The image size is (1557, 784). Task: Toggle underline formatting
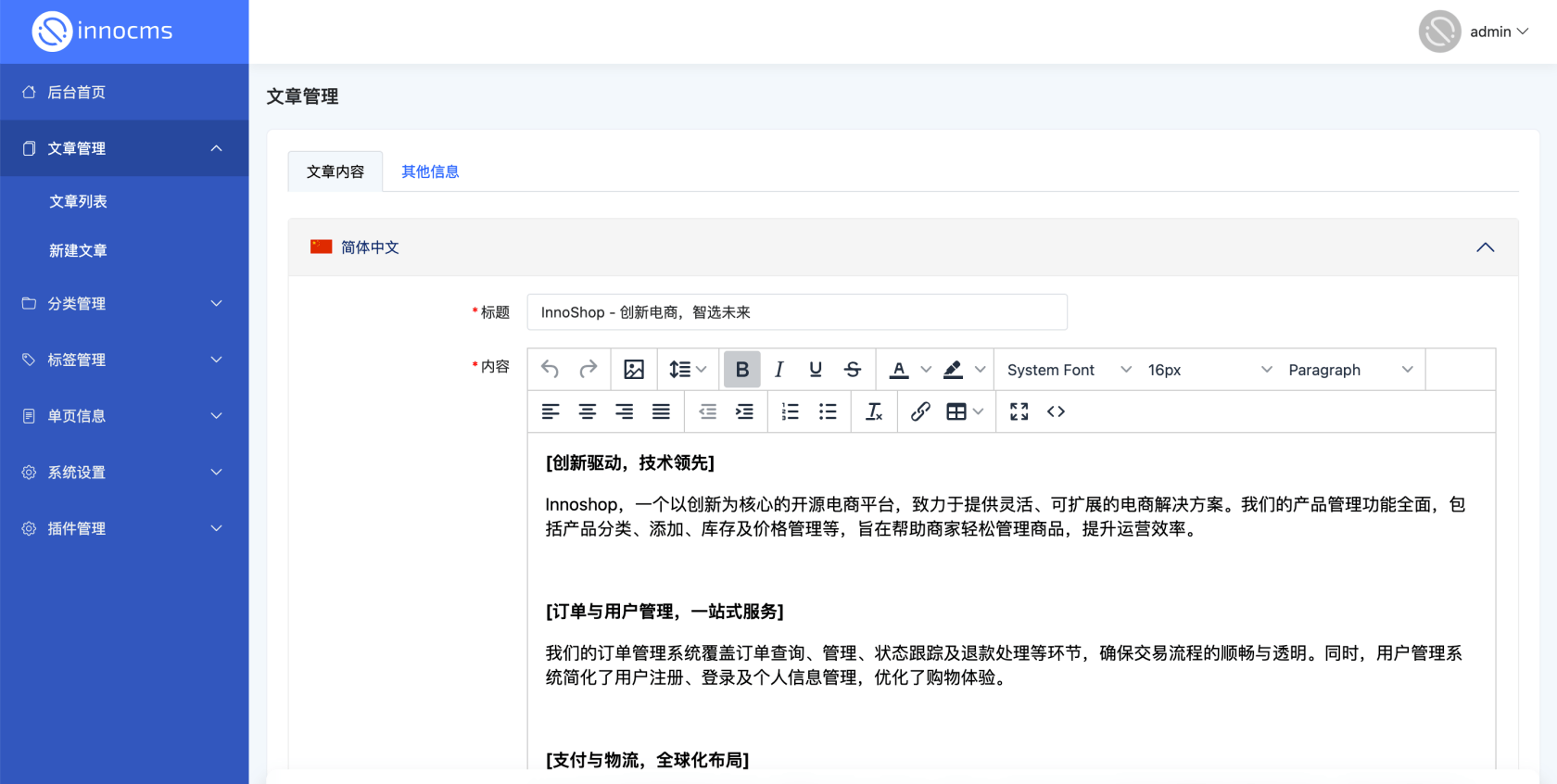click(816, 370)
